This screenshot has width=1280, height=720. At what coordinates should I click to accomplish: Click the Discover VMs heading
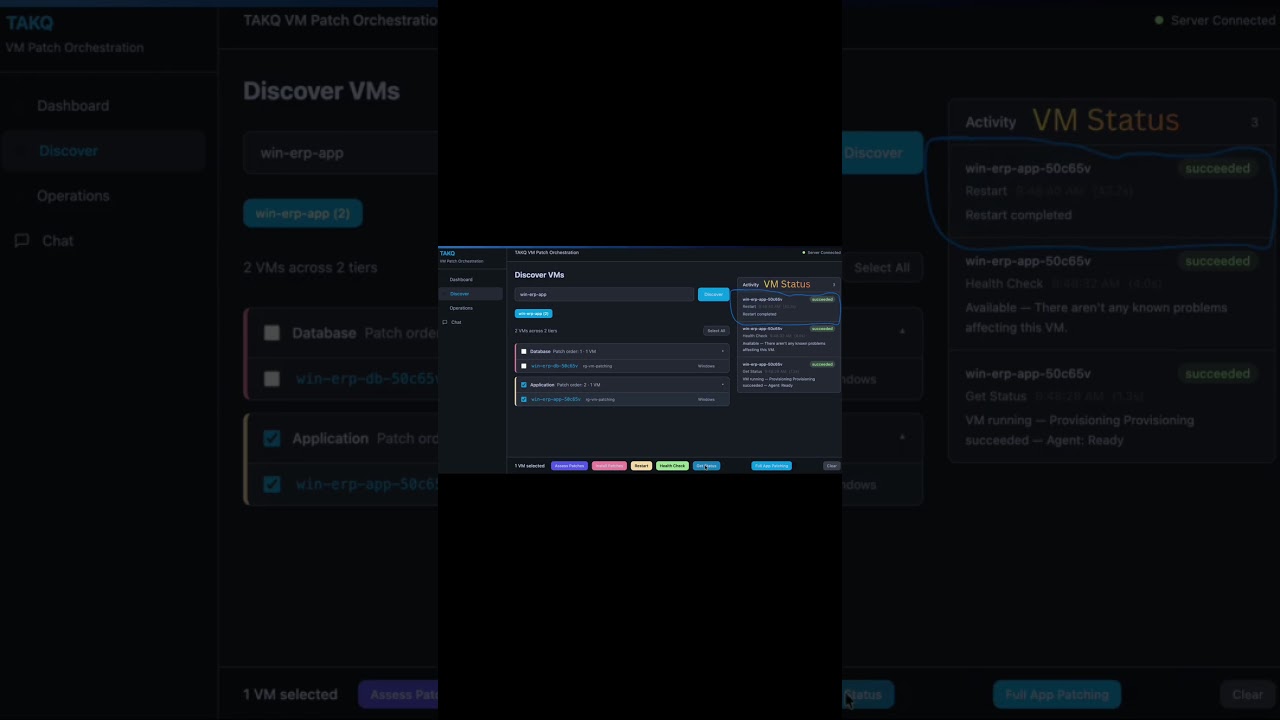(x=539, y=275)
